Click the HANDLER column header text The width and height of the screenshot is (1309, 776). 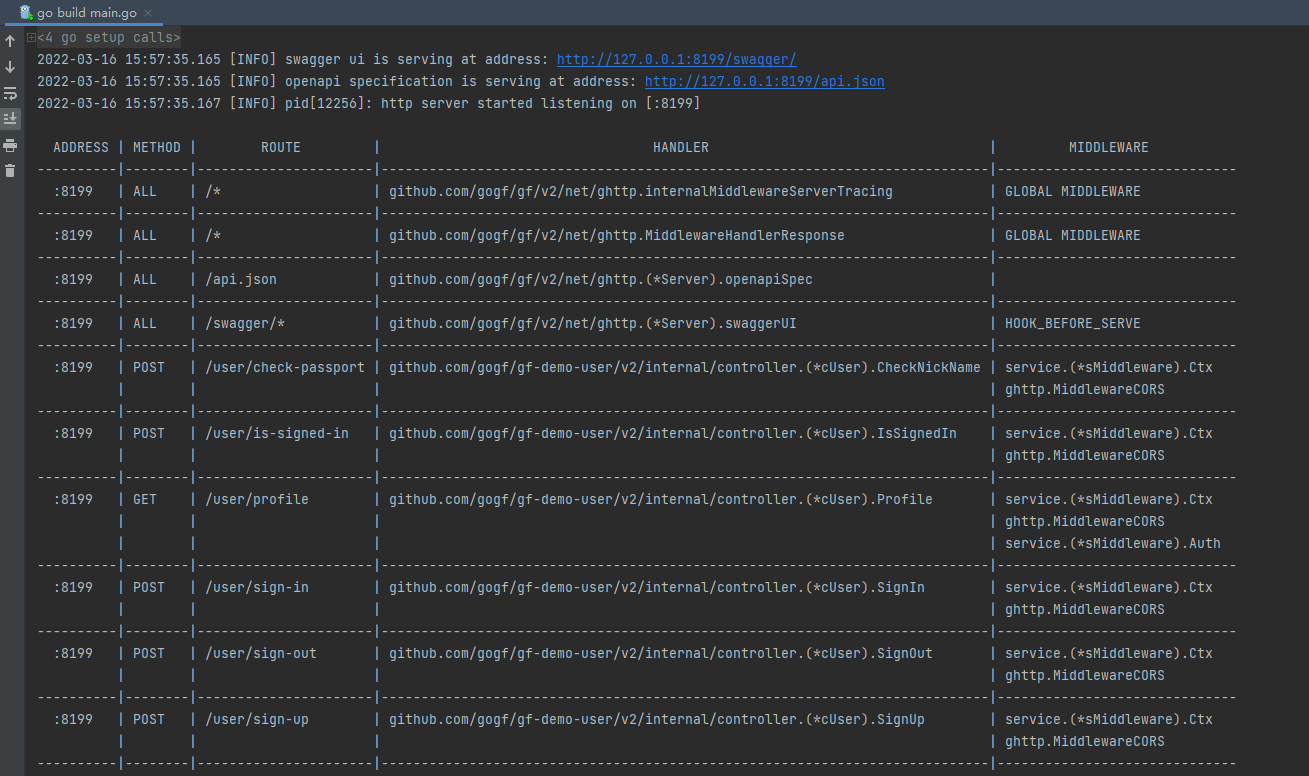click(680, 147)
